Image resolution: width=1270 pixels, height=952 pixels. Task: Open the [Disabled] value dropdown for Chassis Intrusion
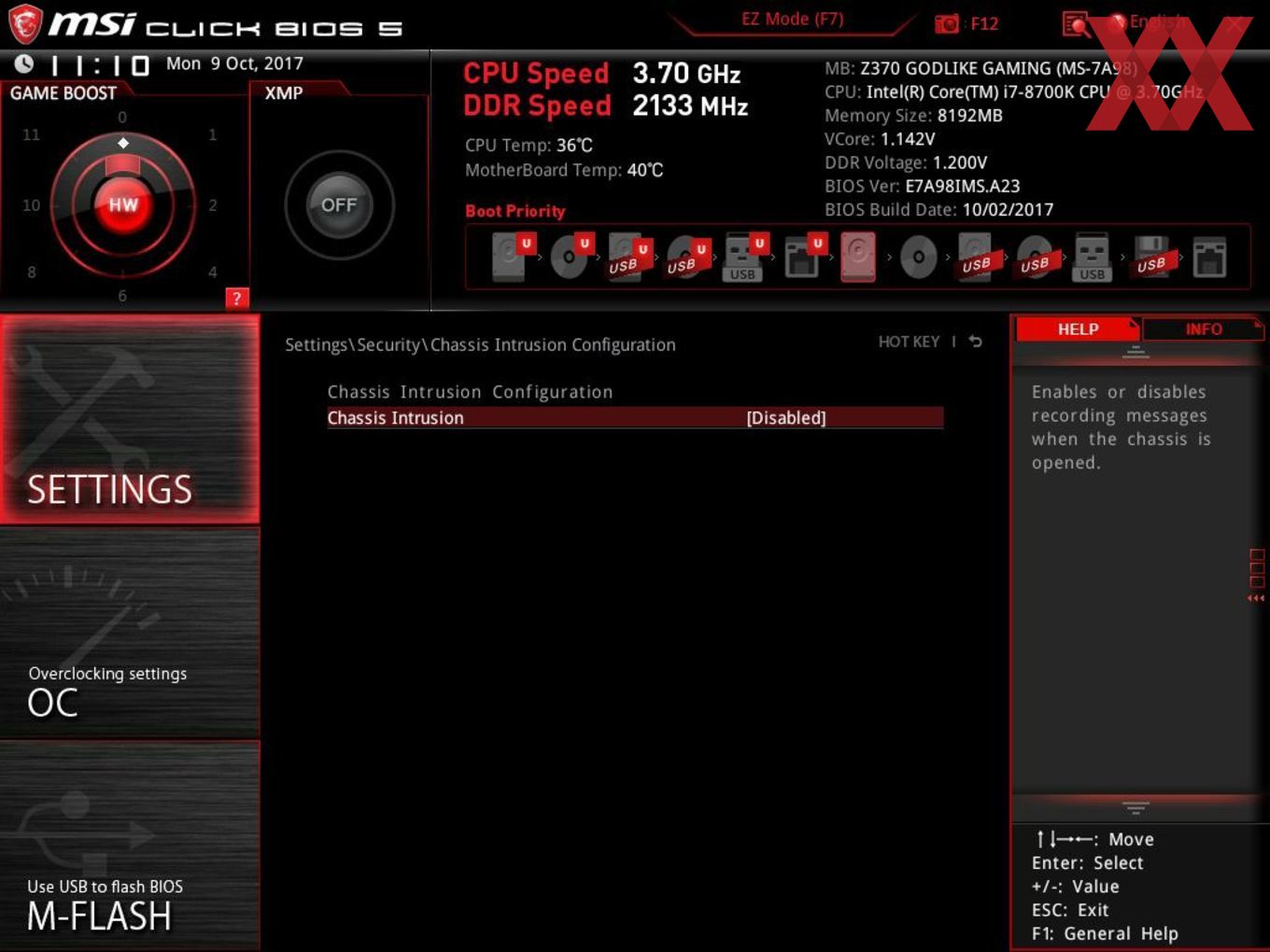786,418
